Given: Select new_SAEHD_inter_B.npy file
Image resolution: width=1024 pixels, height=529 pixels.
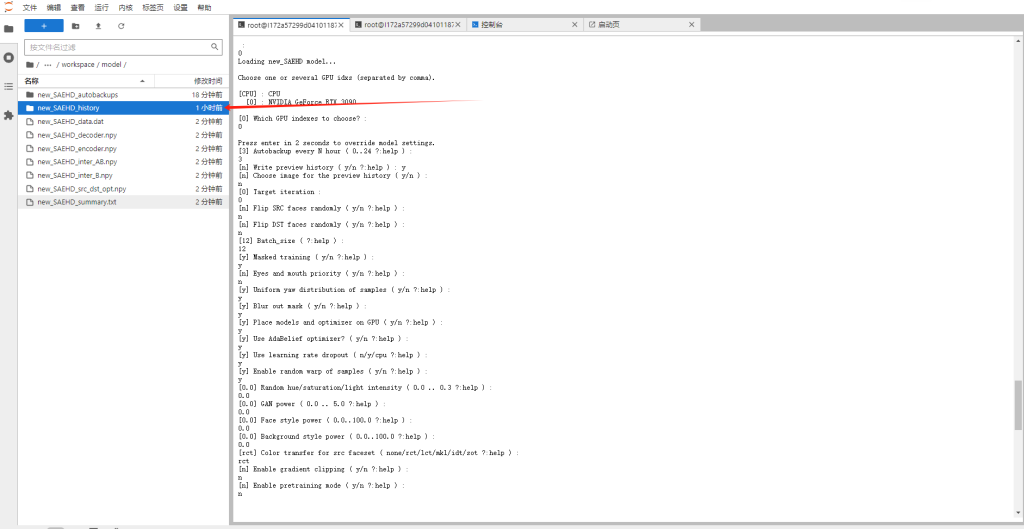Looking at the screenshot, I should click(x=124, y=176).
